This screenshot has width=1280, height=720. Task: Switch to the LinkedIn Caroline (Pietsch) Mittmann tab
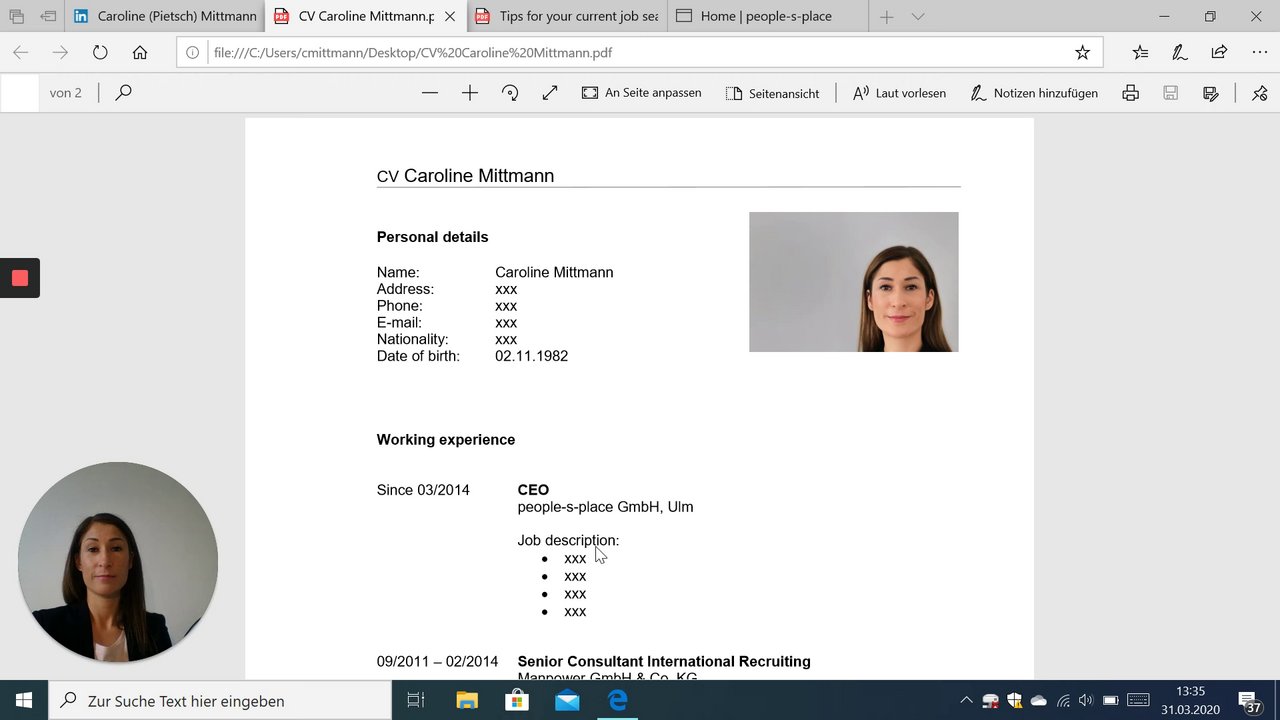point(165,16)
